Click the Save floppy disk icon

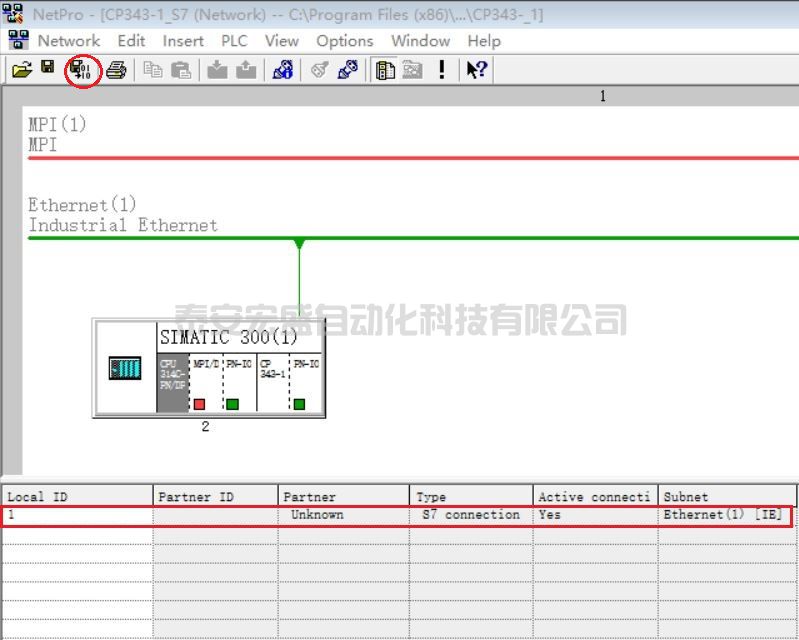pos(48,69)
